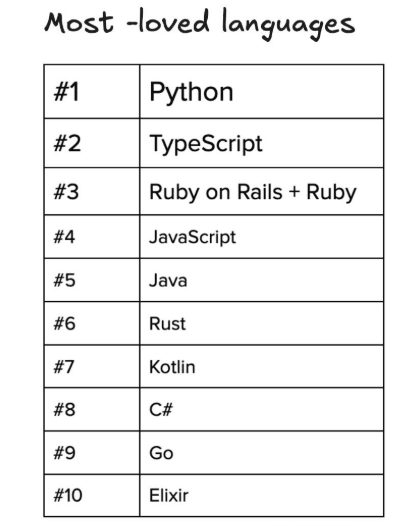
Task: Select the #3 rank cell
Action: pos(92,192)
